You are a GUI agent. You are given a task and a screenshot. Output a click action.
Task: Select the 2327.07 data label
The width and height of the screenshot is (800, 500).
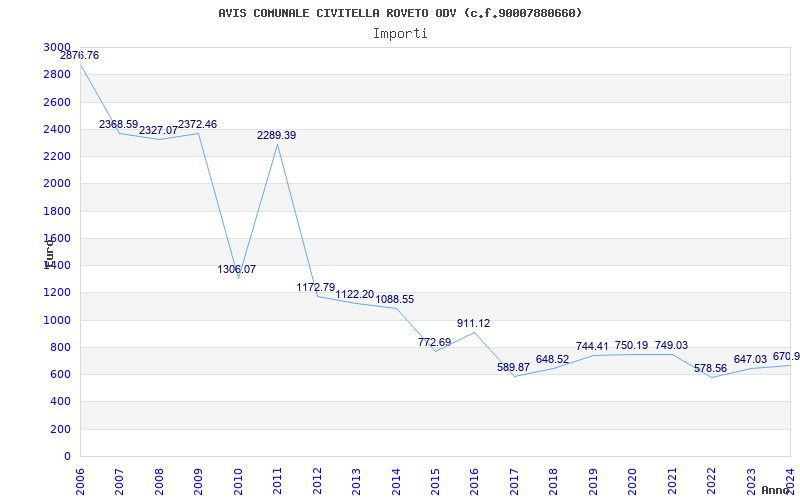(158, 130)
